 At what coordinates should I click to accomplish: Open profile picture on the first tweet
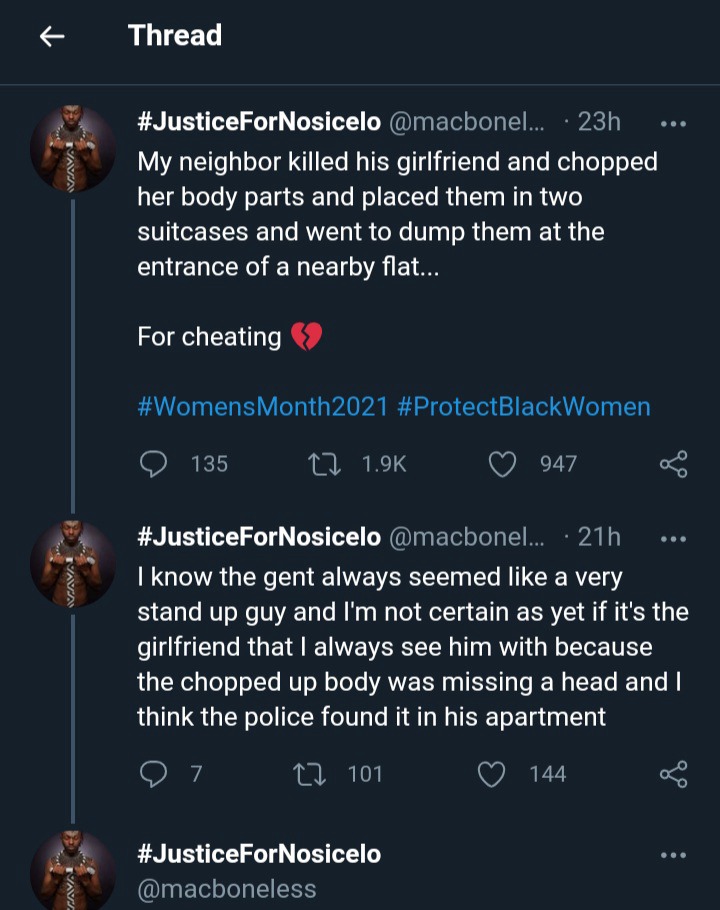tap(73, 149)
